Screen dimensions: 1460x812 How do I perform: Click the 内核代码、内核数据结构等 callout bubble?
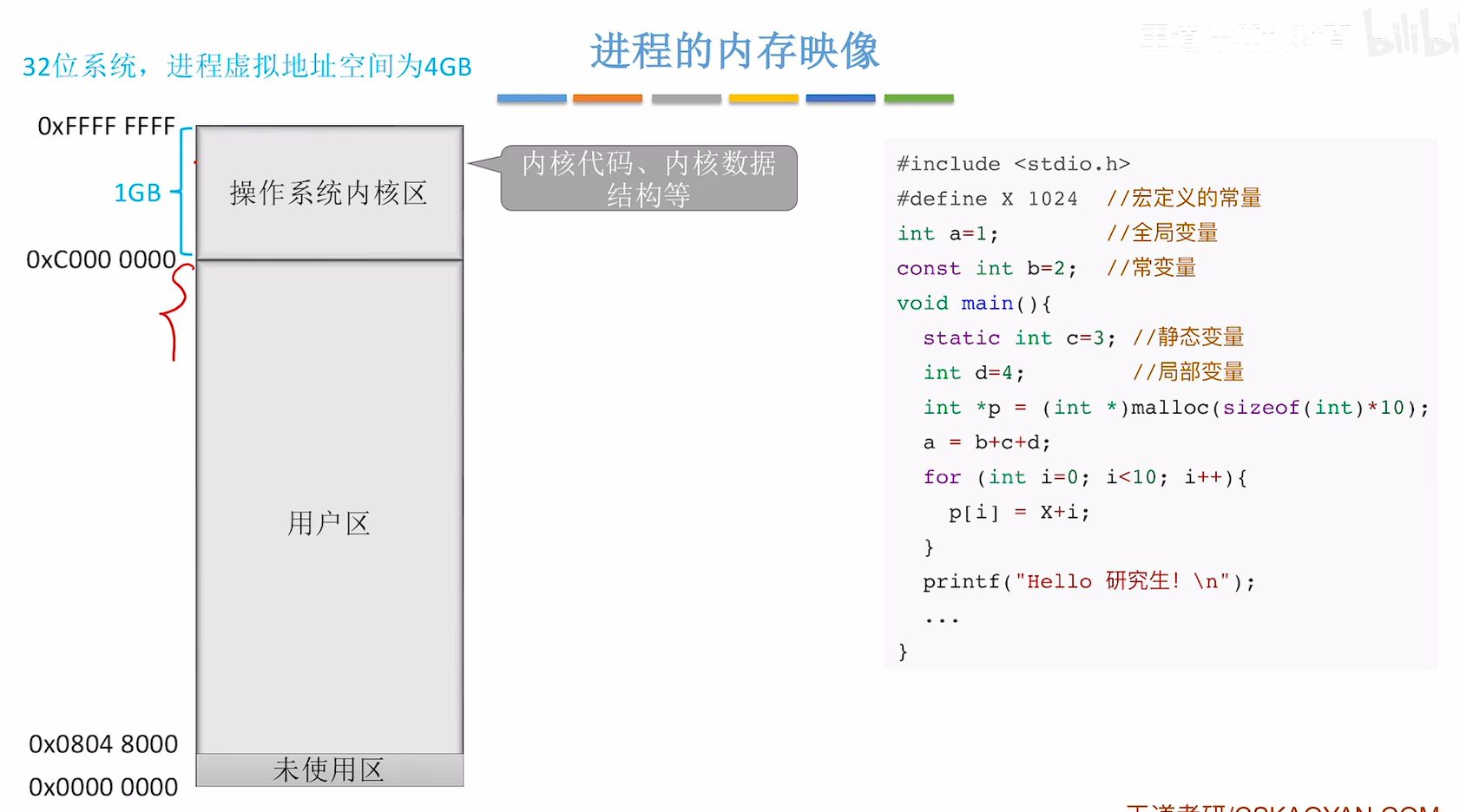tap(648, 179)
